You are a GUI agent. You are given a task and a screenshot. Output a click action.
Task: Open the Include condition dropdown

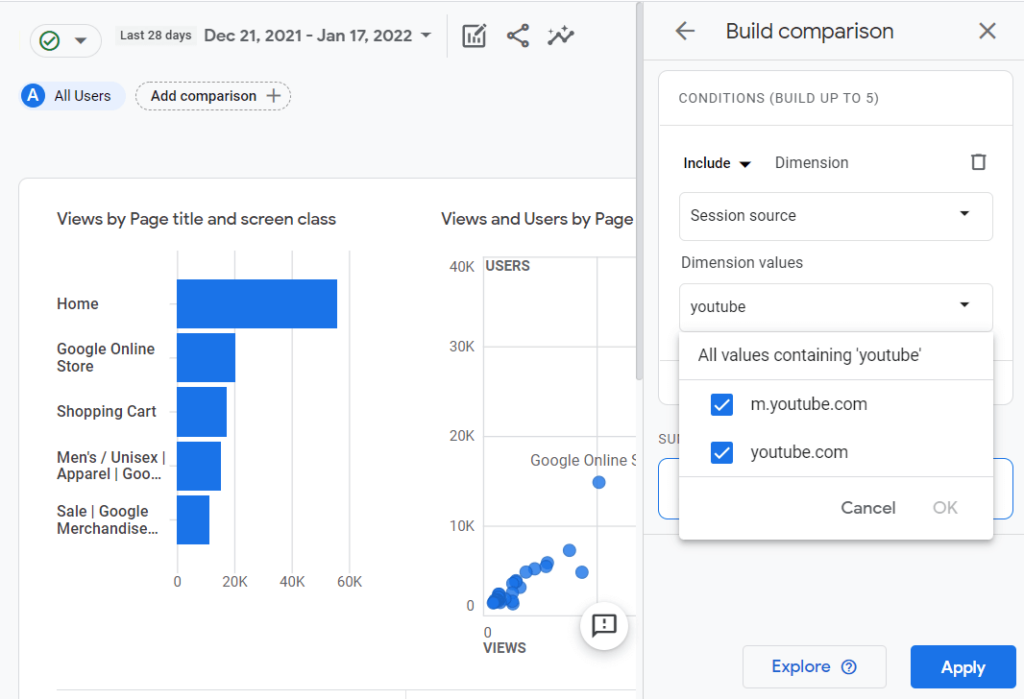point(716,162)
